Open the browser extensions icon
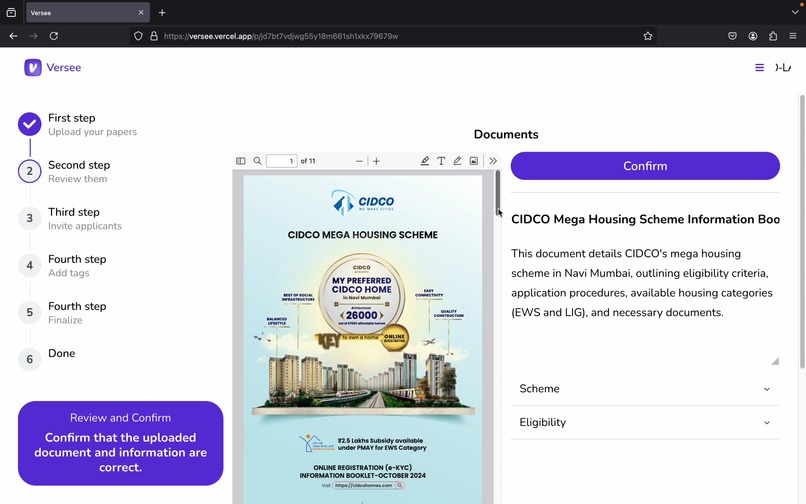 tap(773, 36)
